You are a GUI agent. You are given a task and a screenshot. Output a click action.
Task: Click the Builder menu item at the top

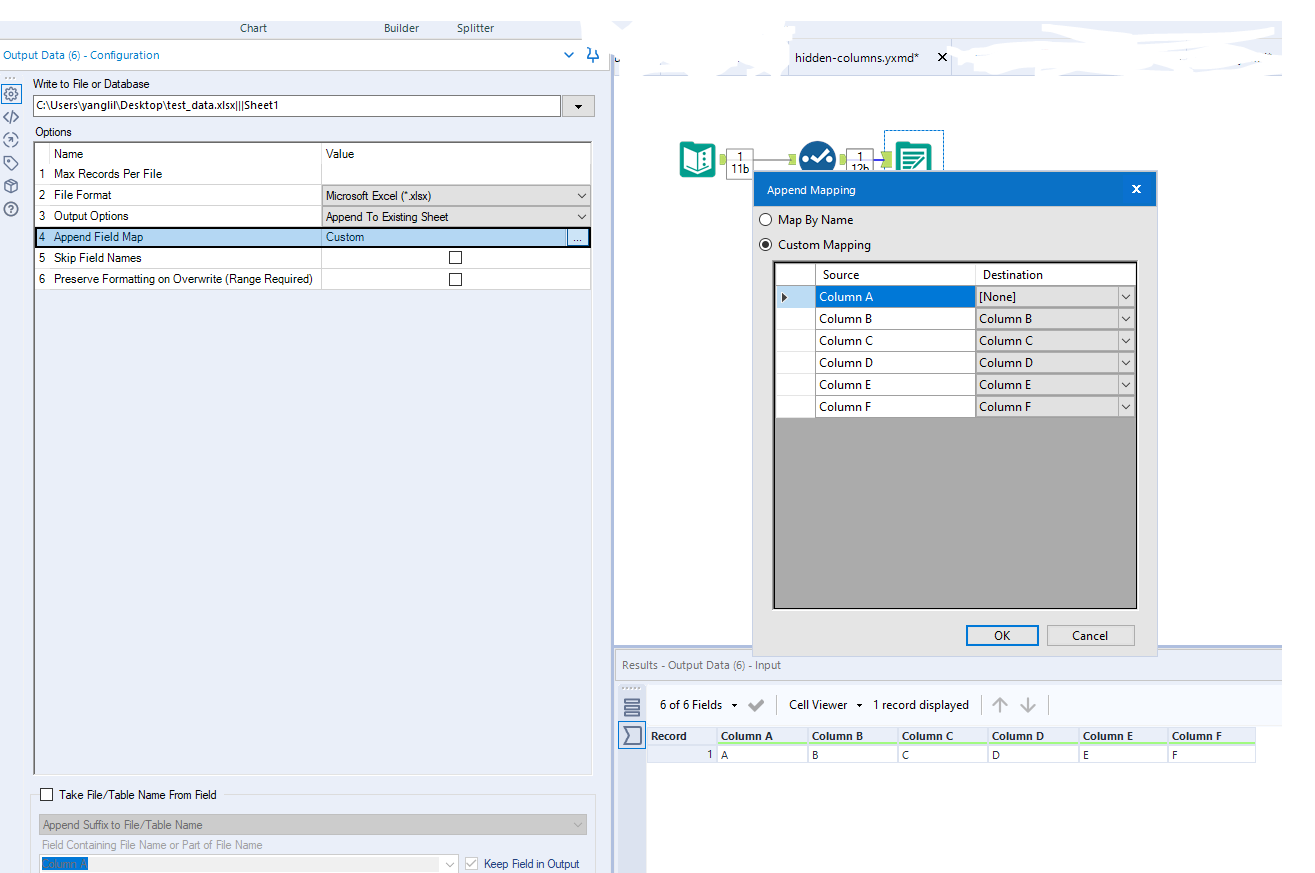coord(401,28)
